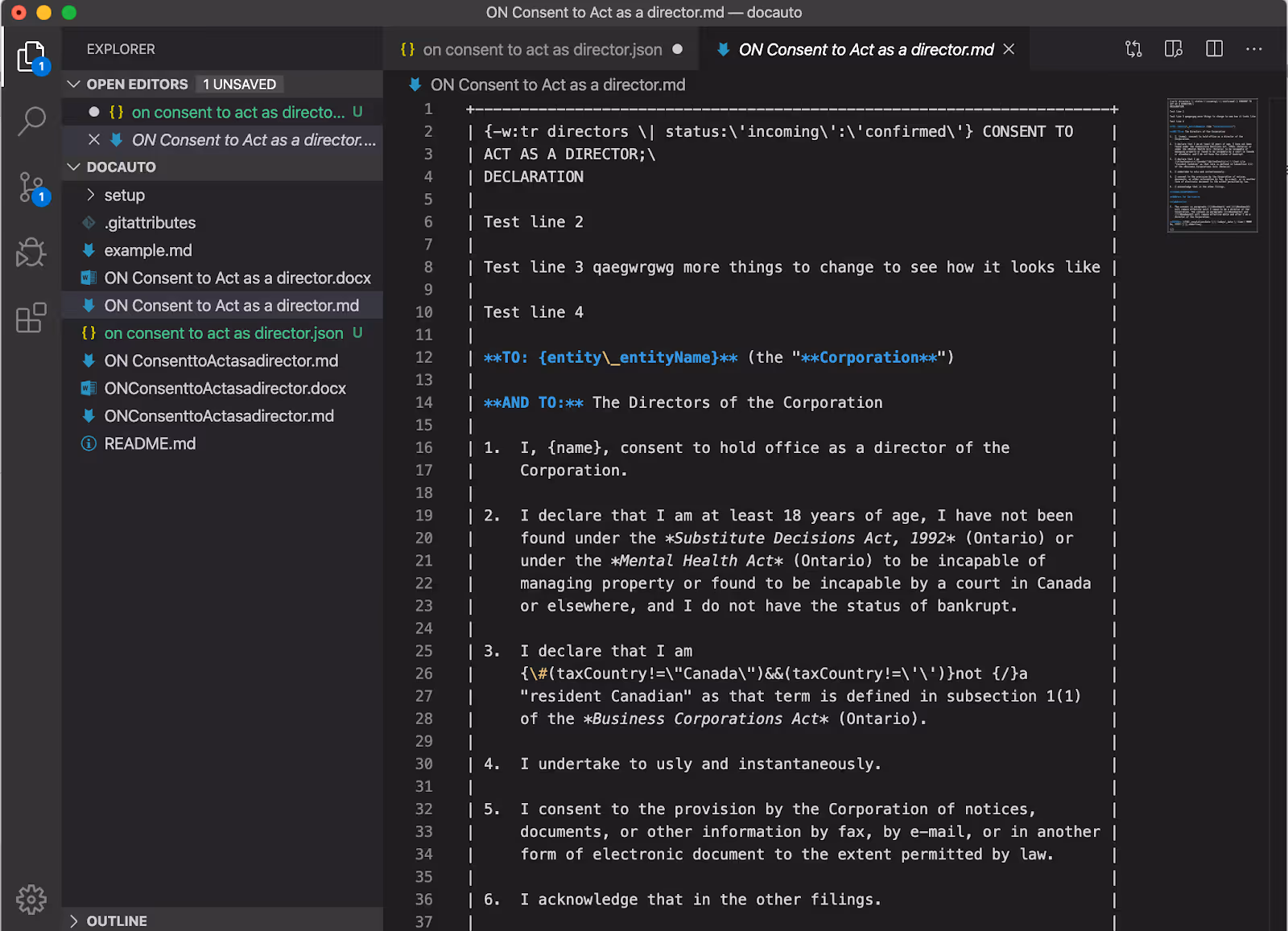Open ON ConsenttoActasadirector.md file
The height and width of the screenshot is (931, 1288).
click(221, 360)
